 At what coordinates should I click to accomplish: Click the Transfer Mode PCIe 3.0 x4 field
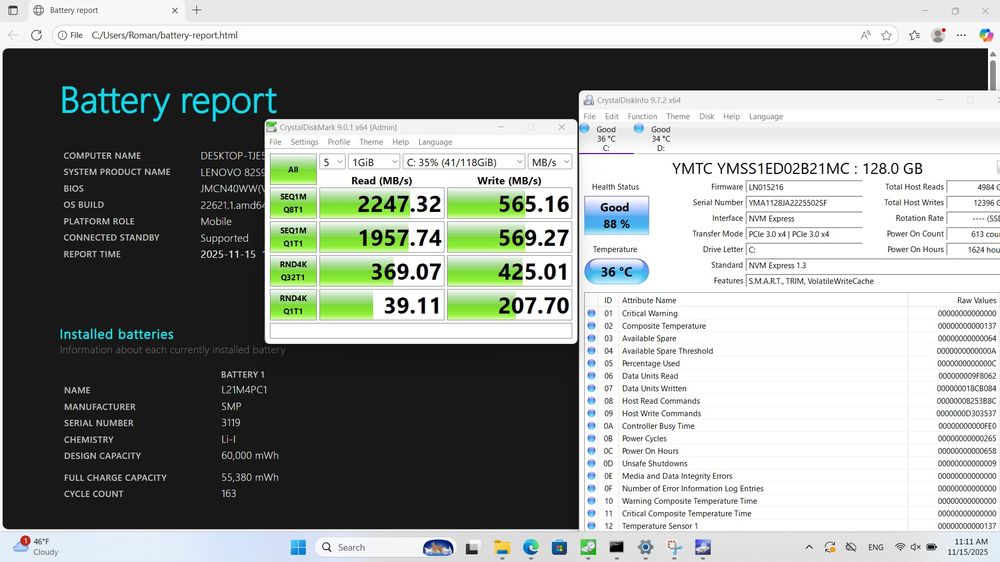pos(804,234)
